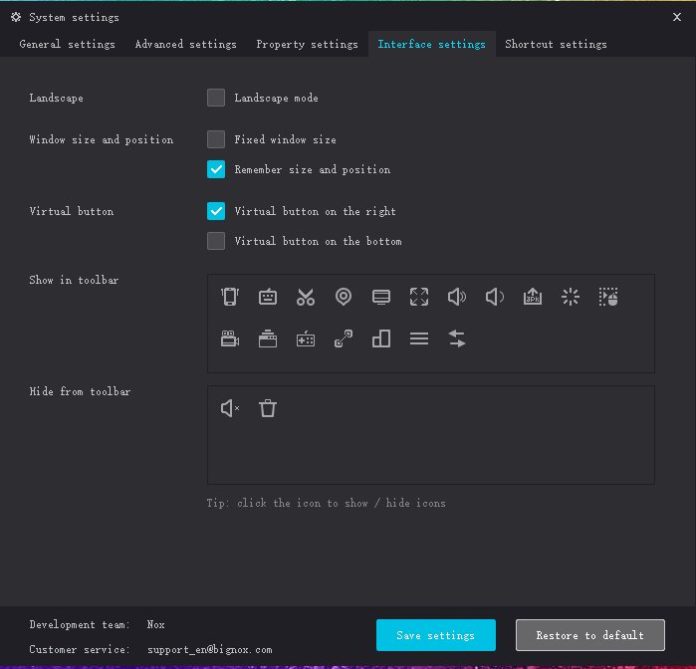Screen dimensions: 696x669
Task: Click the APK install icon
Action: (x=533, y=297)
